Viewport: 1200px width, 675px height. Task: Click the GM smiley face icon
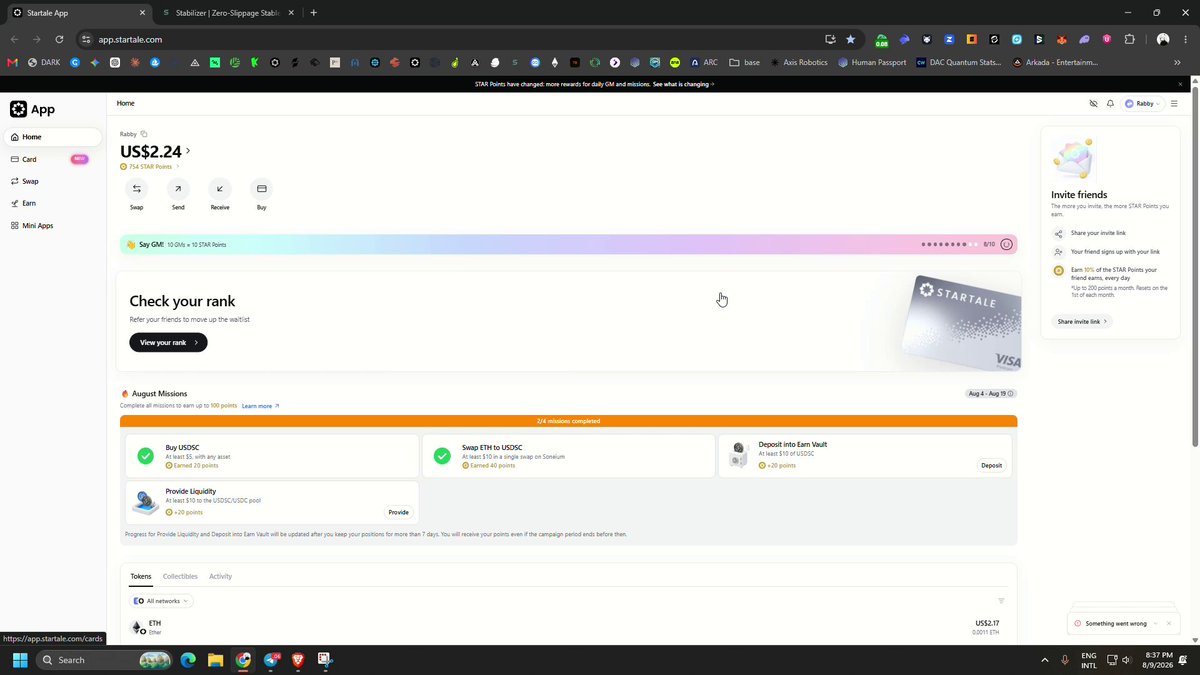(1006, 244)
